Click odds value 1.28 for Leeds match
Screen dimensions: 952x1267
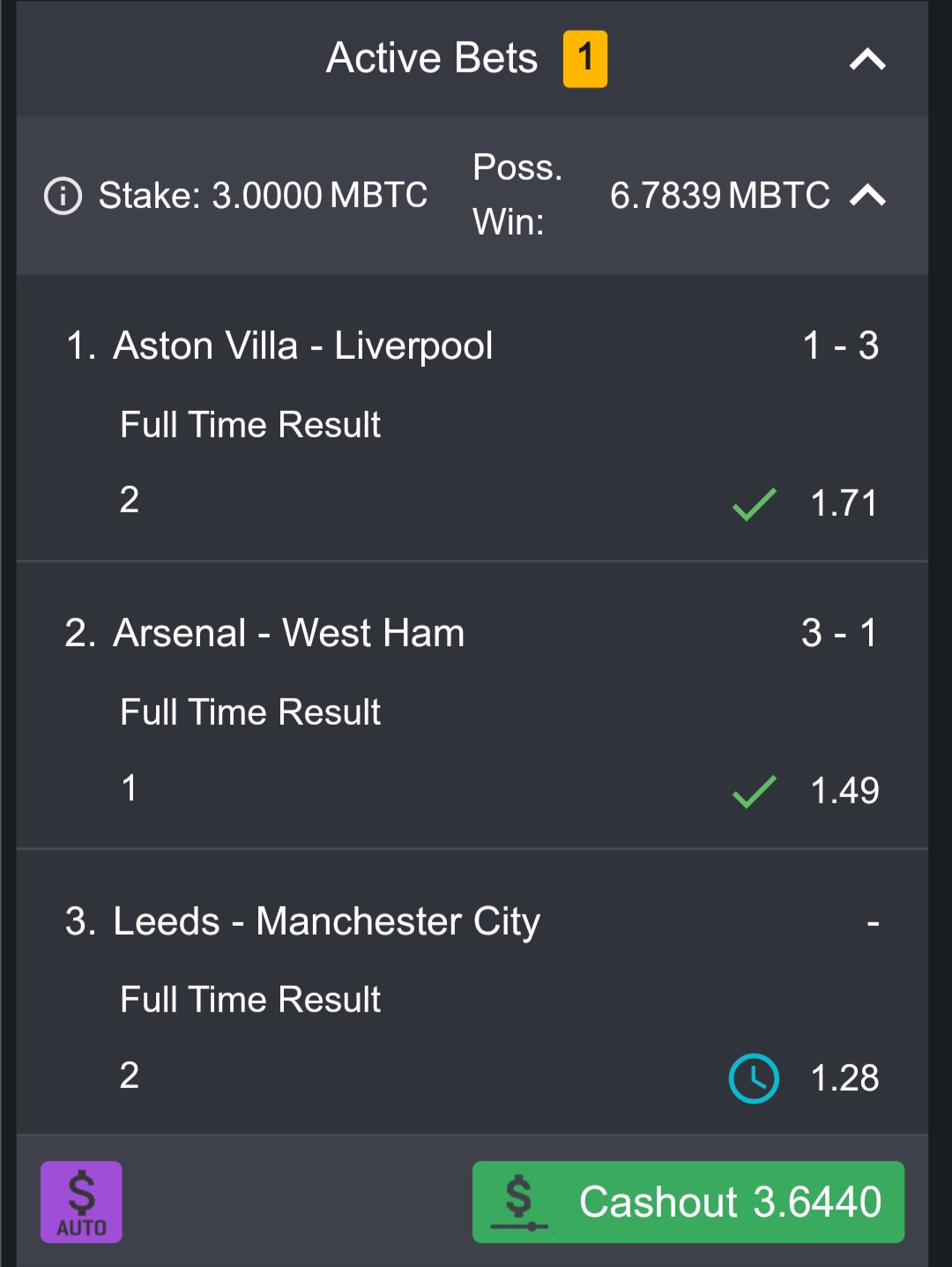point(844,1078)
